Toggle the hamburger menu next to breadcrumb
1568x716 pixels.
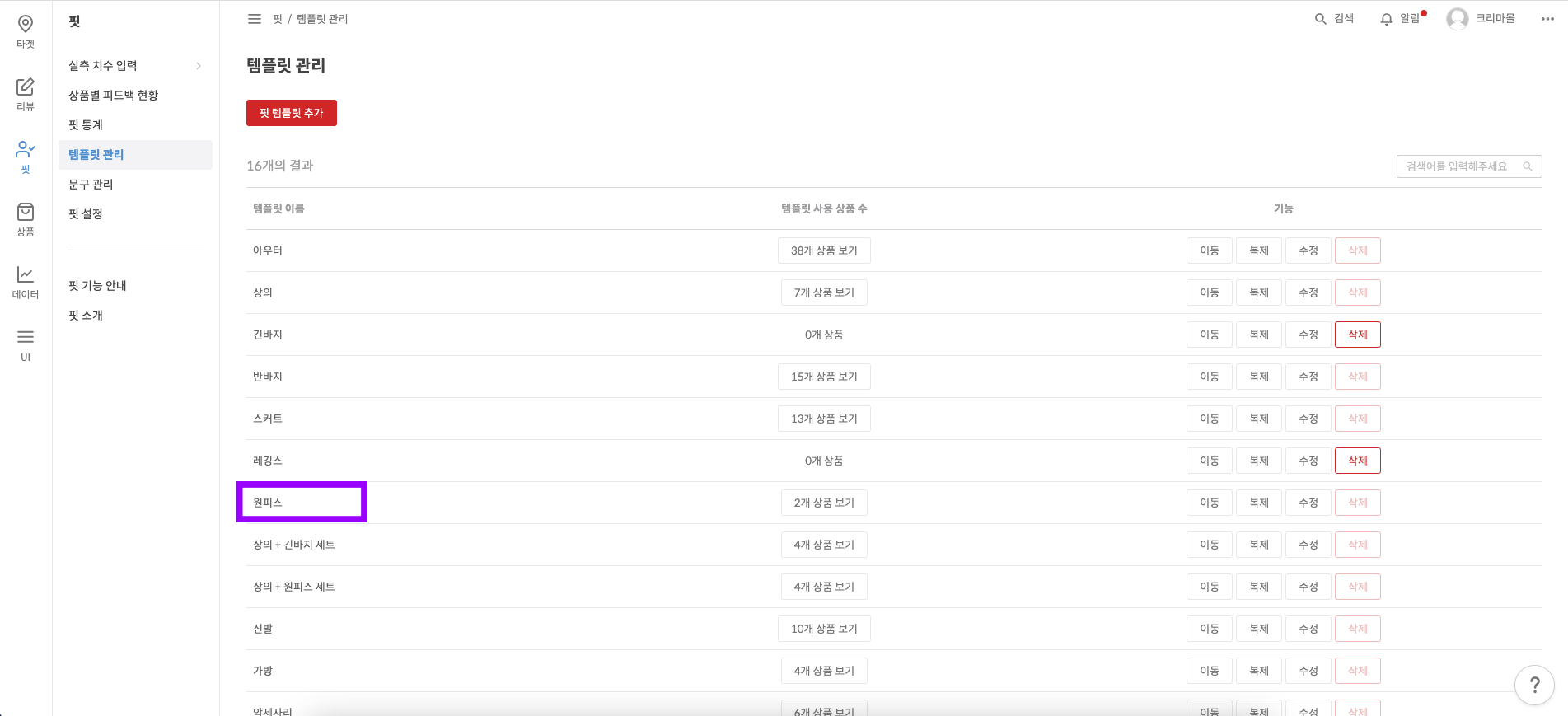pos(255,19)
